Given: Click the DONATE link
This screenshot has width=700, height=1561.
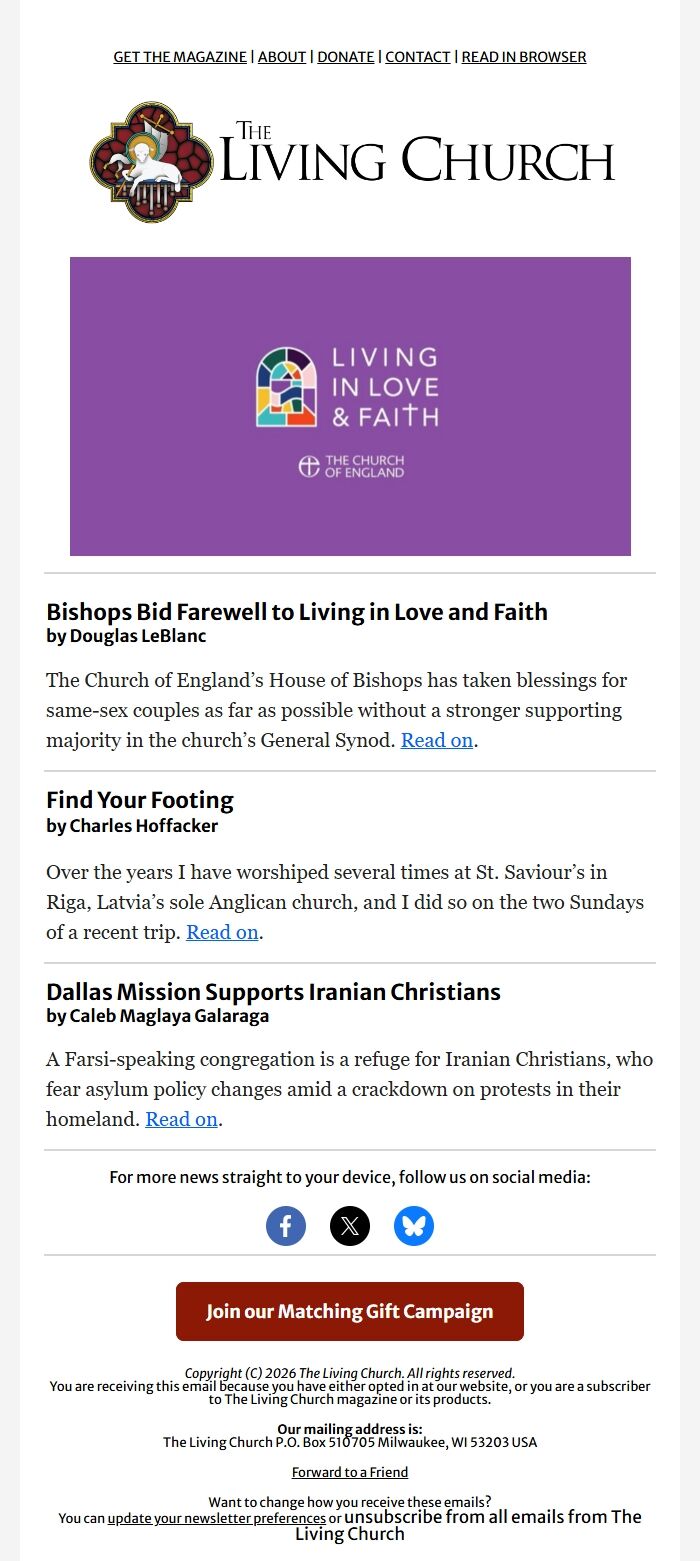Looking at the screenshot, I should pos(346,57).
